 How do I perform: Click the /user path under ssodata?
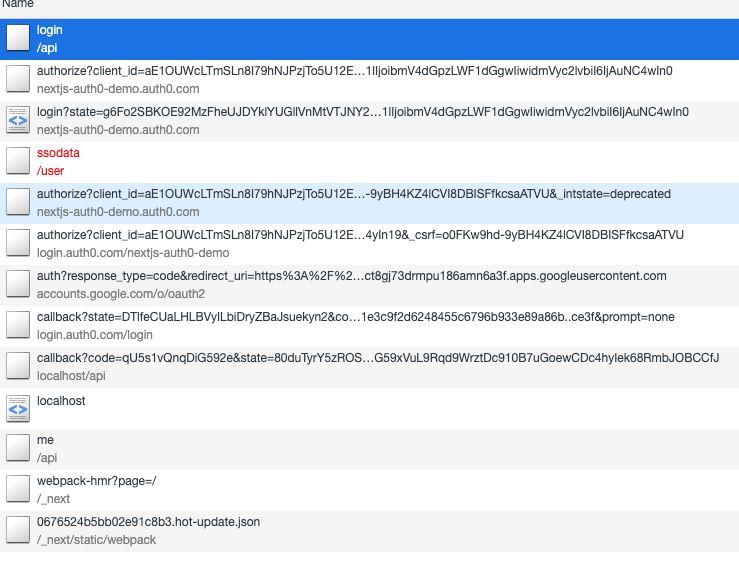[50, 171]
